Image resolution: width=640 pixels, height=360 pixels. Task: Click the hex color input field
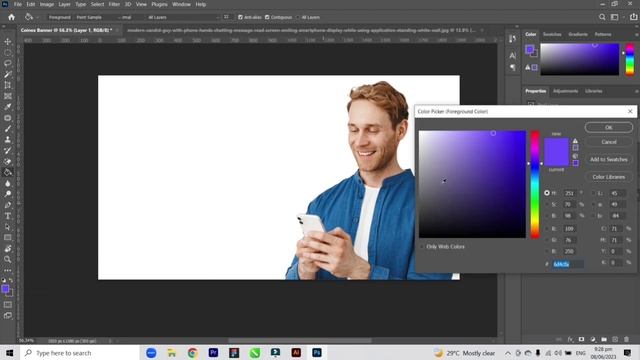[x=568, y=264]
